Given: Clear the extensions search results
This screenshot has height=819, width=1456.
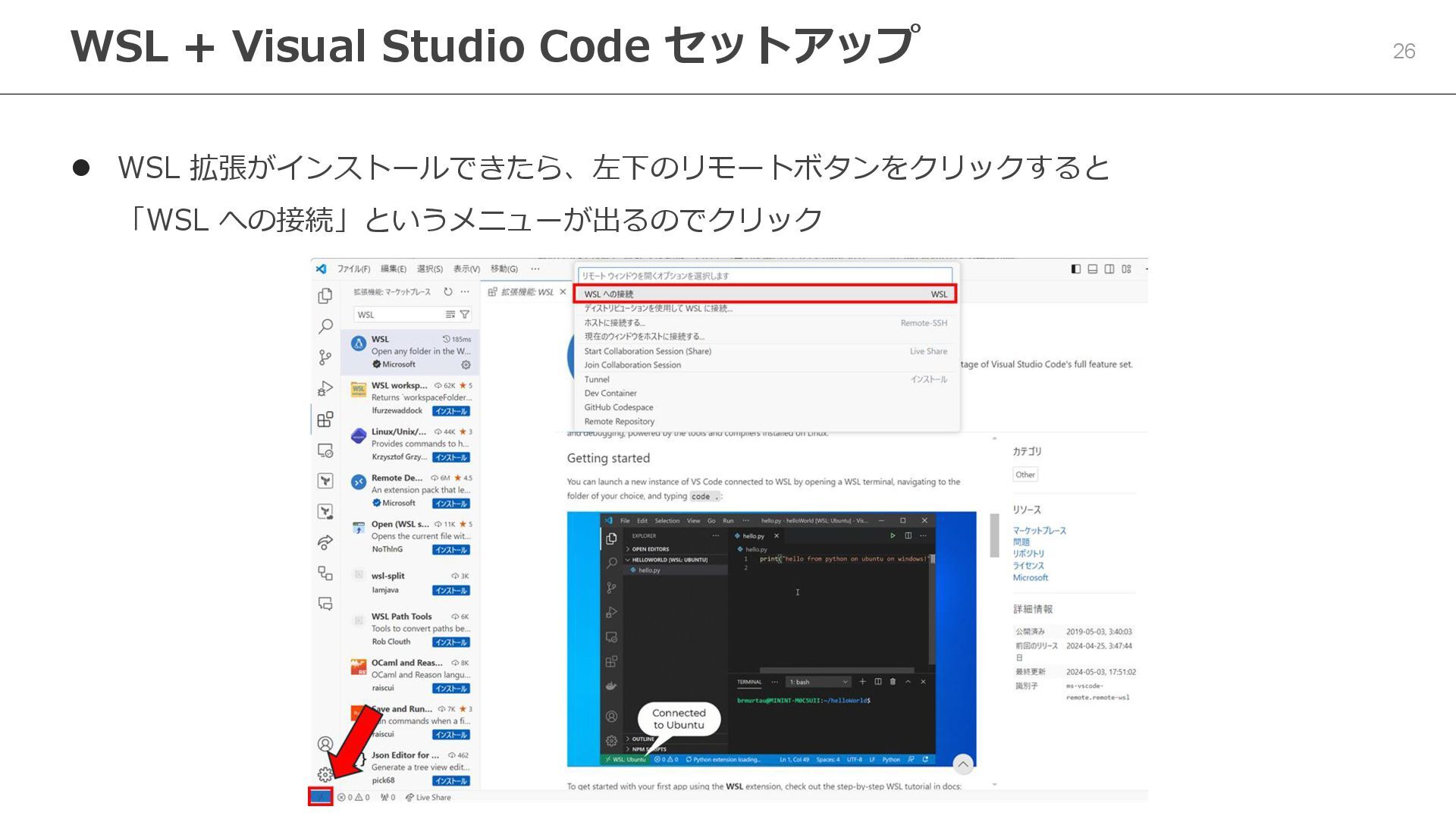Looking at the screenshot, I should pos(450,315).
